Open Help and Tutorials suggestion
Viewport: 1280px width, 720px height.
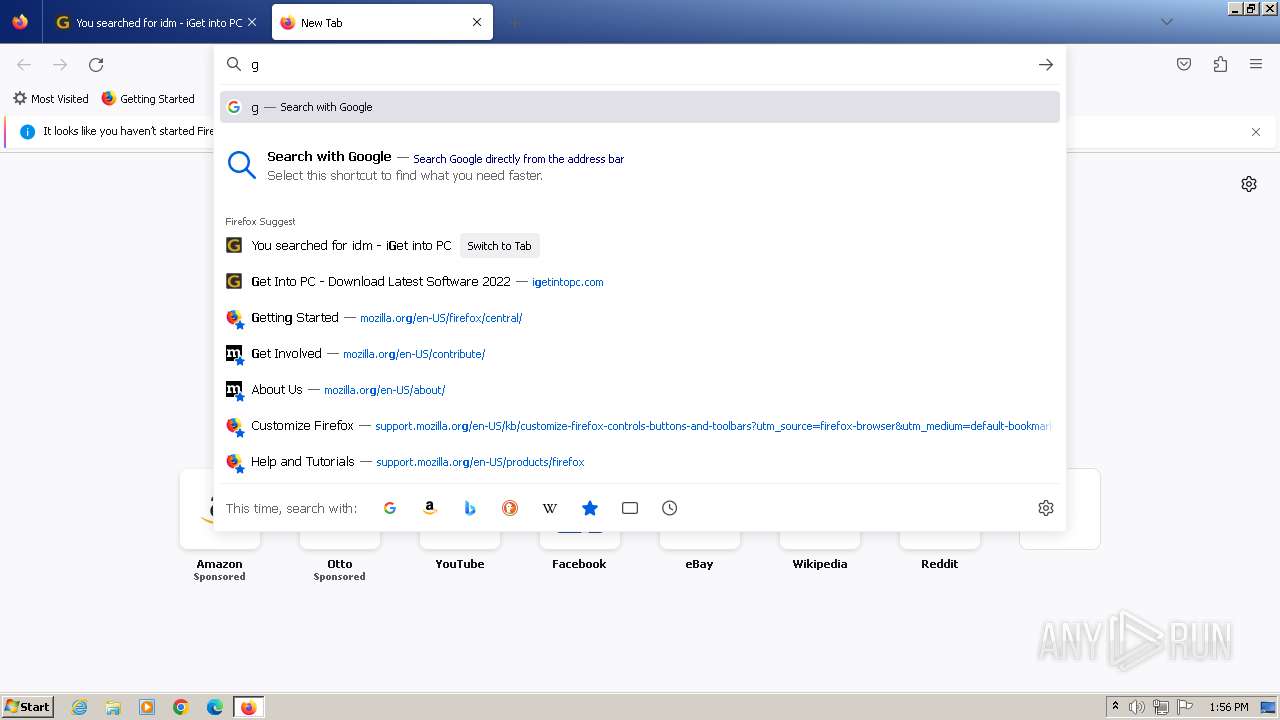(x=640, y=462)
